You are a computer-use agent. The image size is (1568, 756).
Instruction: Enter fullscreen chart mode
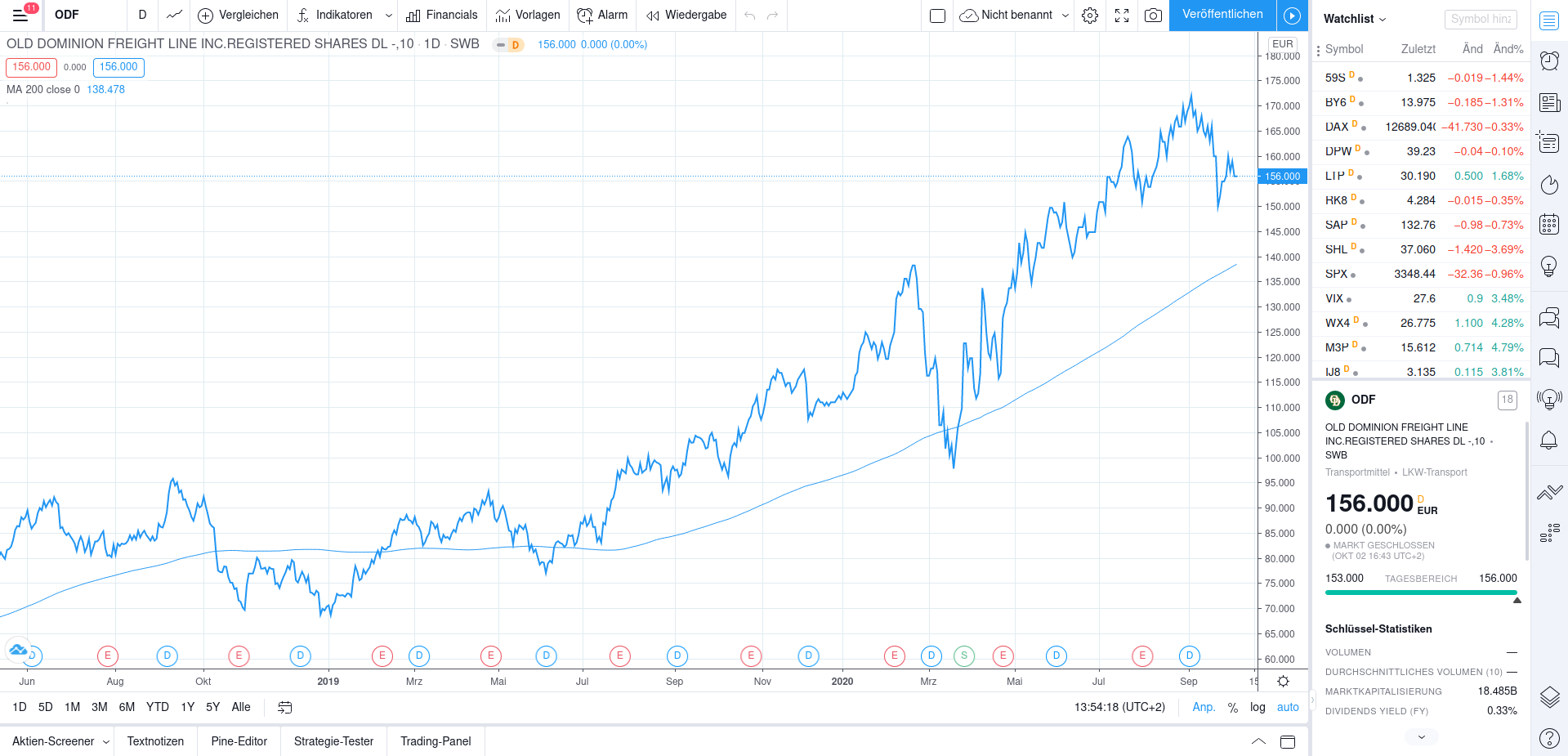[1122, 16]
